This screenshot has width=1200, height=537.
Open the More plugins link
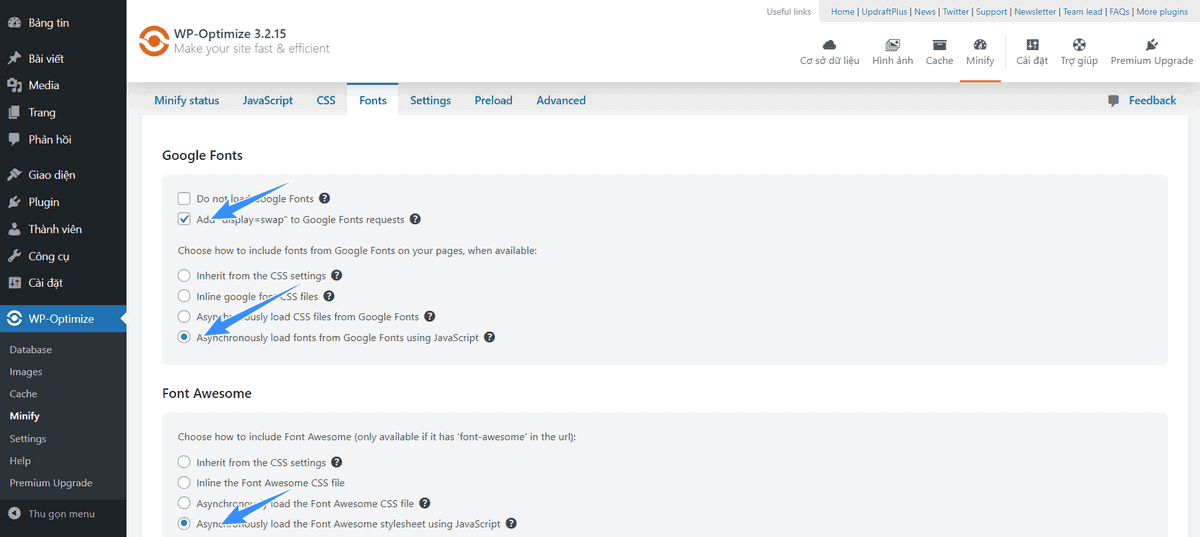click(1162, 12)
